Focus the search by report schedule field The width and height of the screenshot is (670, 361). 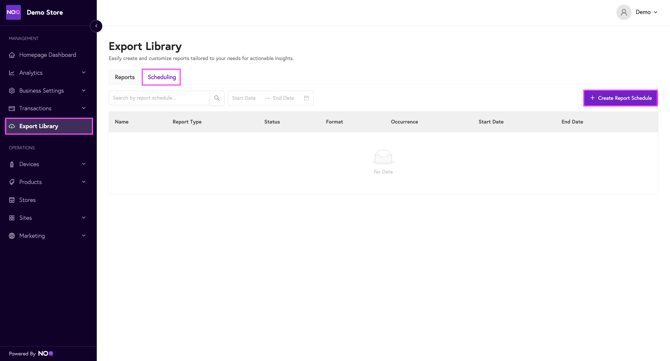coord(159,98)
